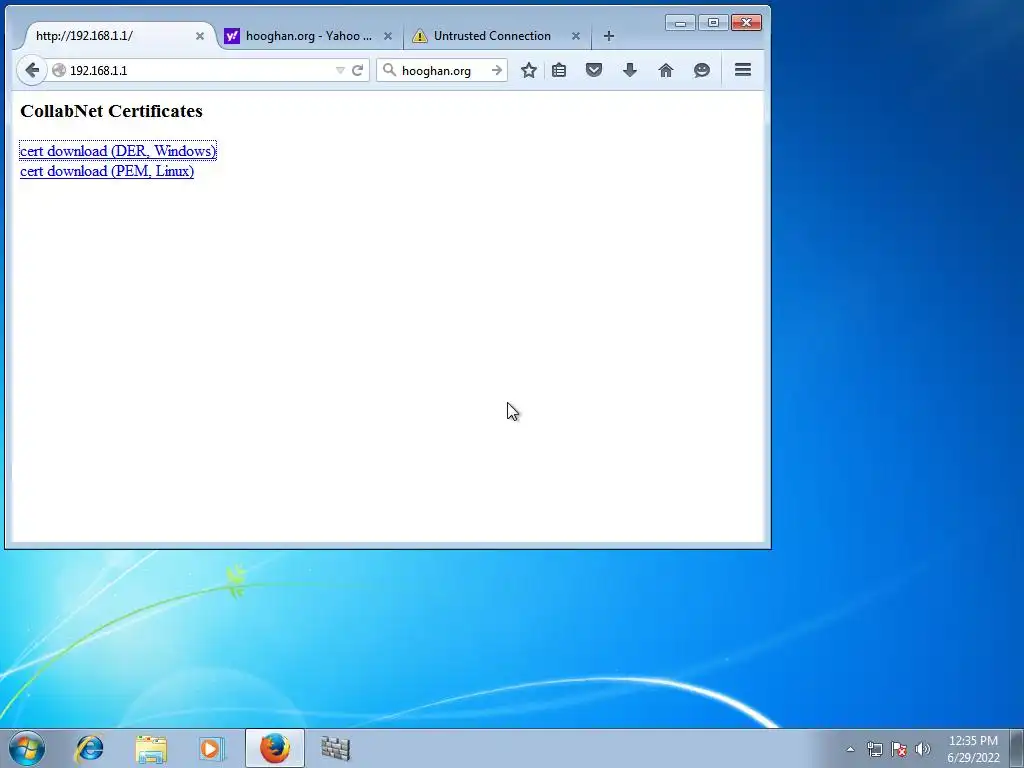1024x768 pixels.
Task: Open the Firefox hamburger menu
Action: click(x=743, y=69)
